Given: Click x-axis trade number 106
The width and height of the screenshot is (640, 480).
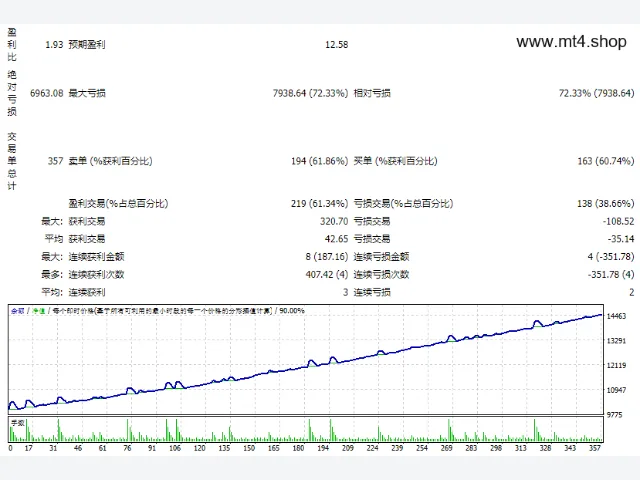Looking at the screenshot, I should [175, 448].
